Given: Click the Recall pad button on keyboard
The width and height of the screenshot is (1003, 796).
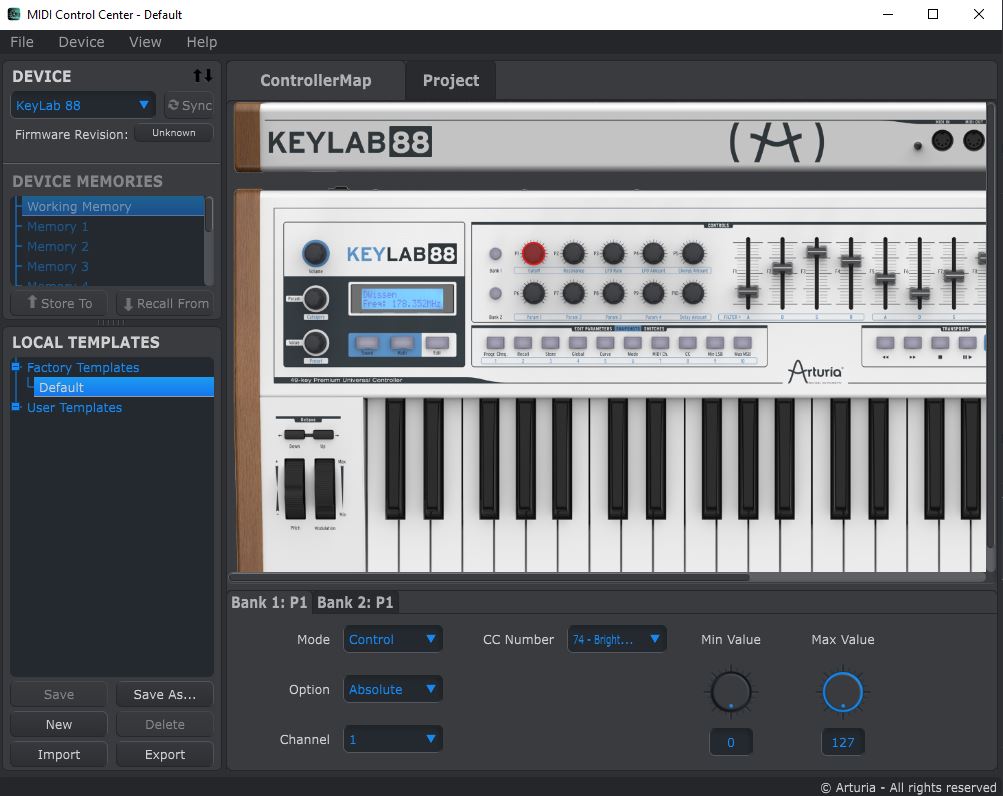Looking at the screenshot, I should pos(523,343).
